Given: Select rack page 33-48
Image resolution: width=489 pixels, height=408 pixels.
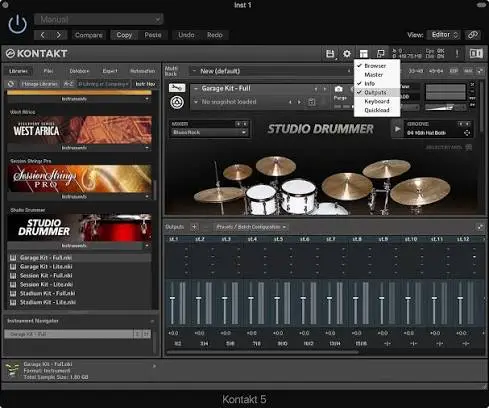Looking at the screenshot, I should (x=416, y=71).
